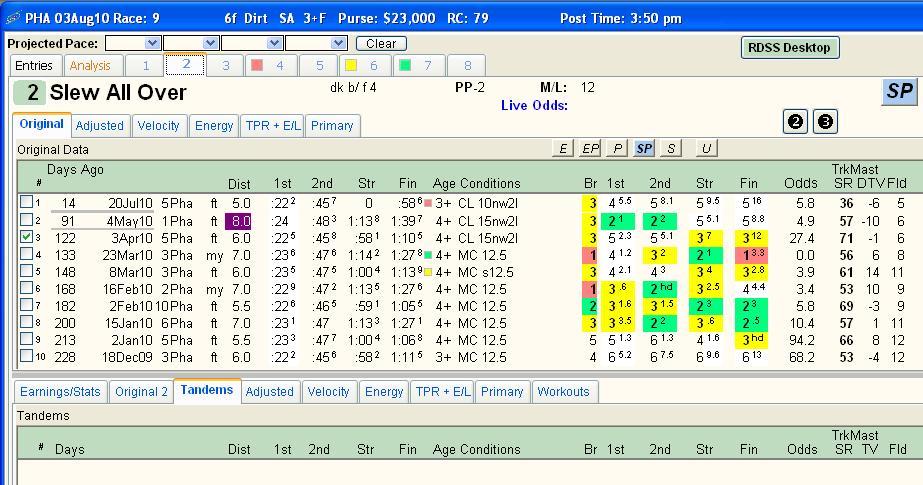Click the green number 2 horse badge

(x=28, y=93)
